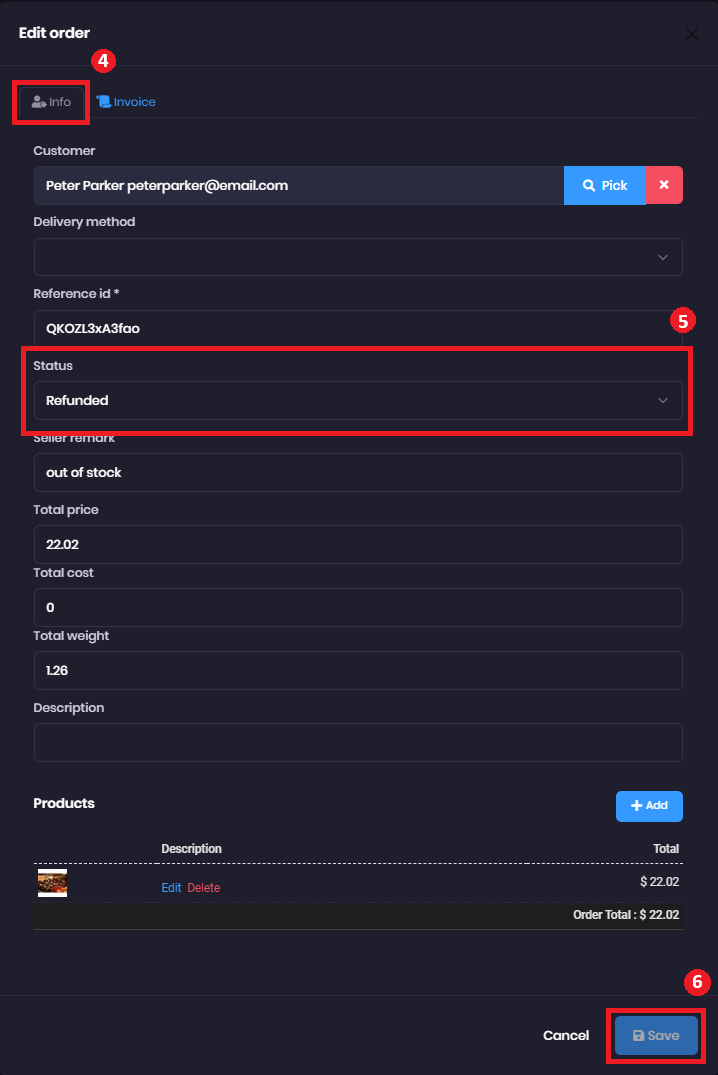Open the Status dropdown showing Refunded

pyautogui.click(x=358, y=400)
